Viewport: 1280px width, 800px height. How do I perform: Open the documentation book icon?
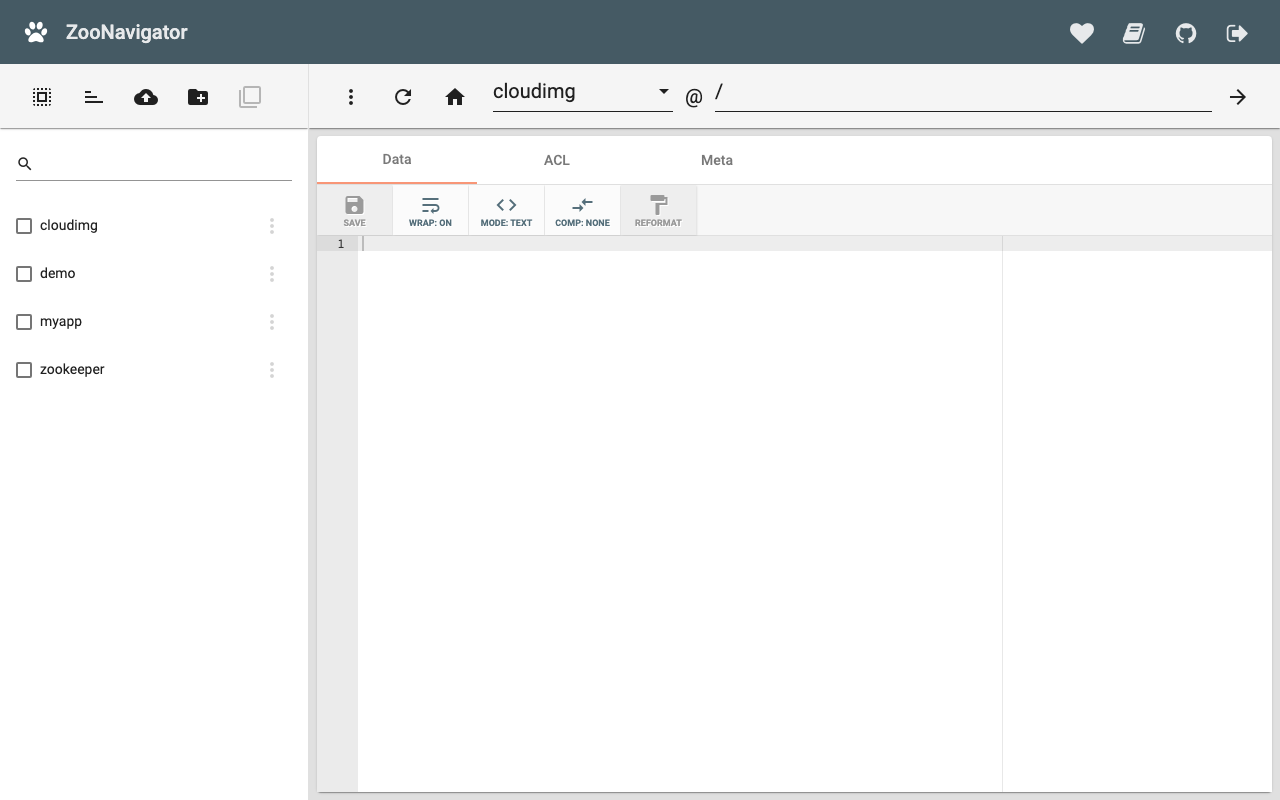(1134, 33)
